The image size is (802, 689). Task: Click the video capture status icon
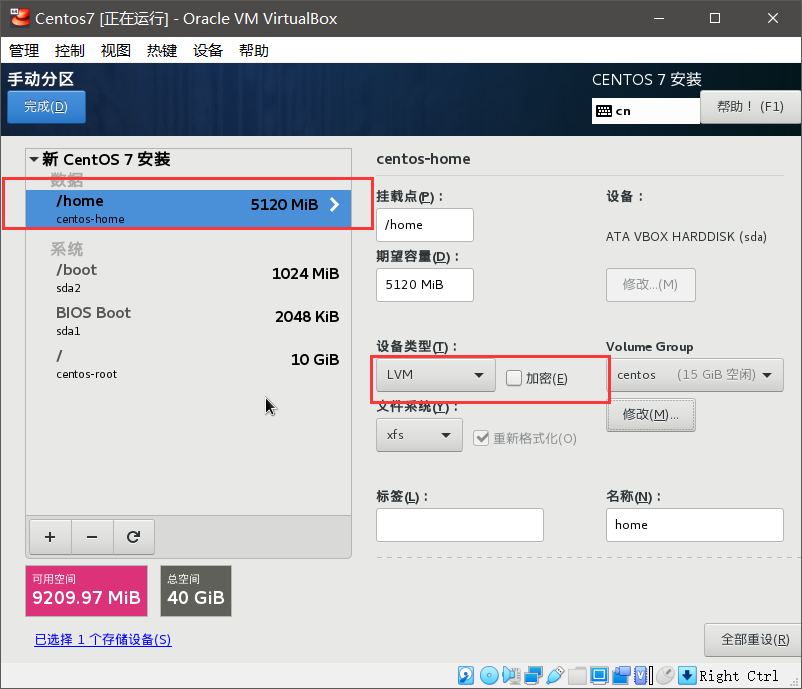point(621,675)
